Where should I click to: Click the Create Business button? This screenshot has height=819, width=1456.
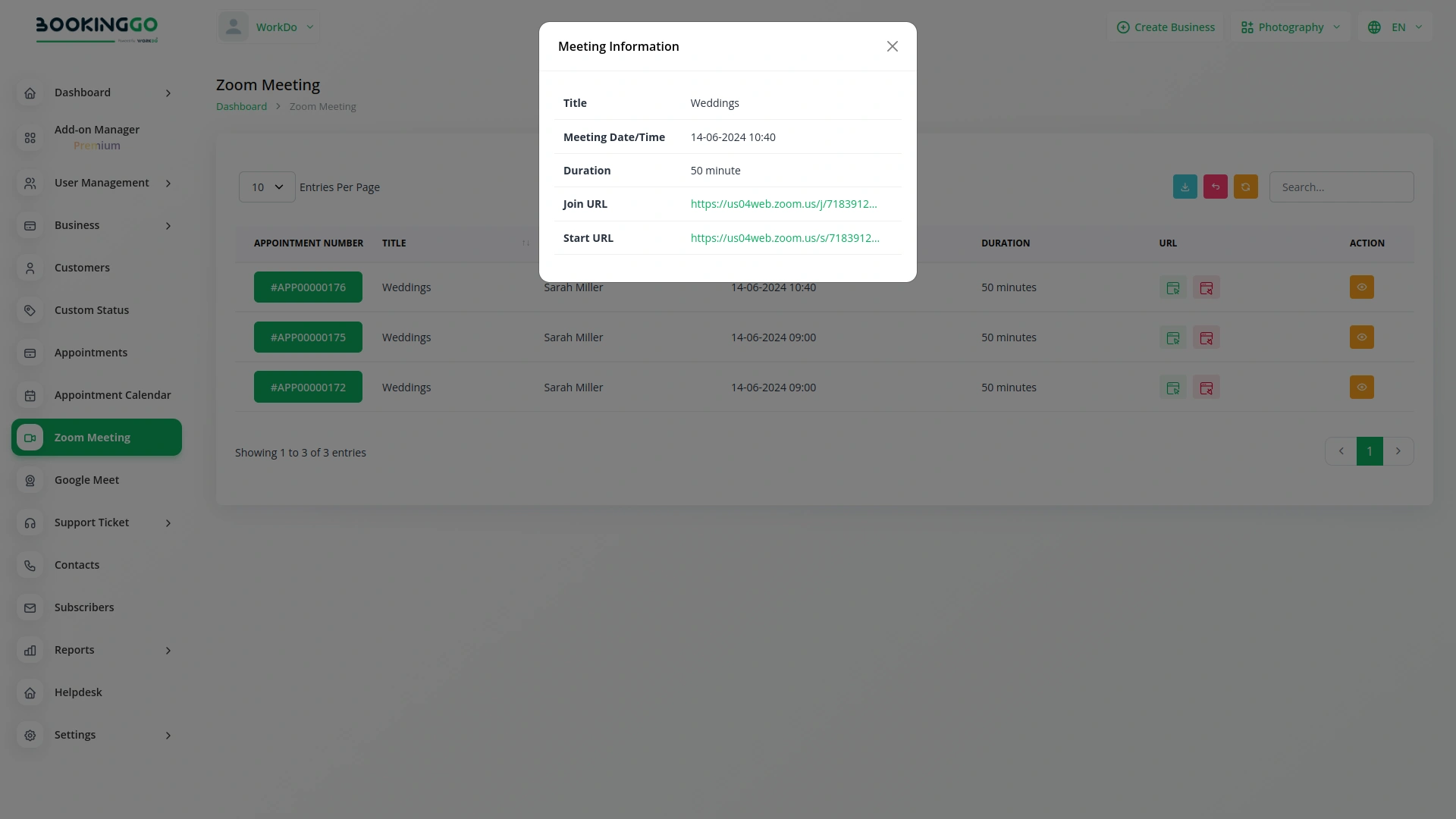[x=1166, y=27]
